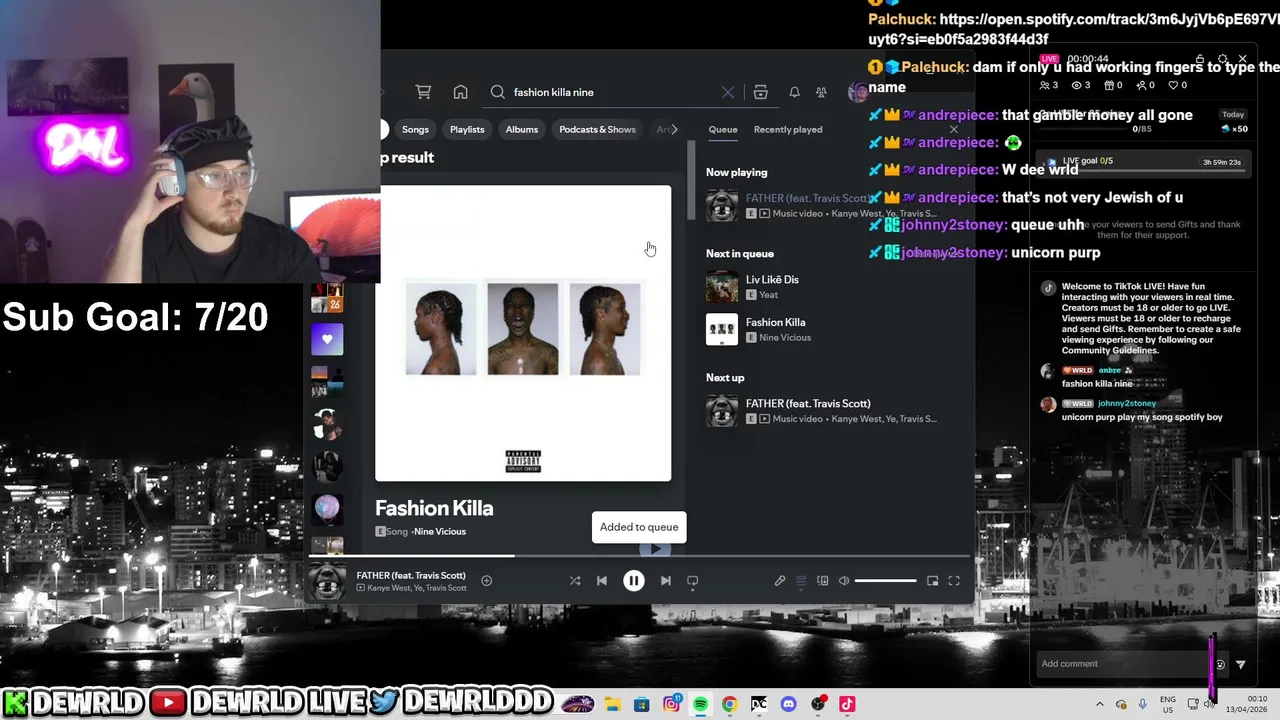Click the now playing bar album art
The image size is (1280, 720).
pyautogui.click(x=326, y=581)
